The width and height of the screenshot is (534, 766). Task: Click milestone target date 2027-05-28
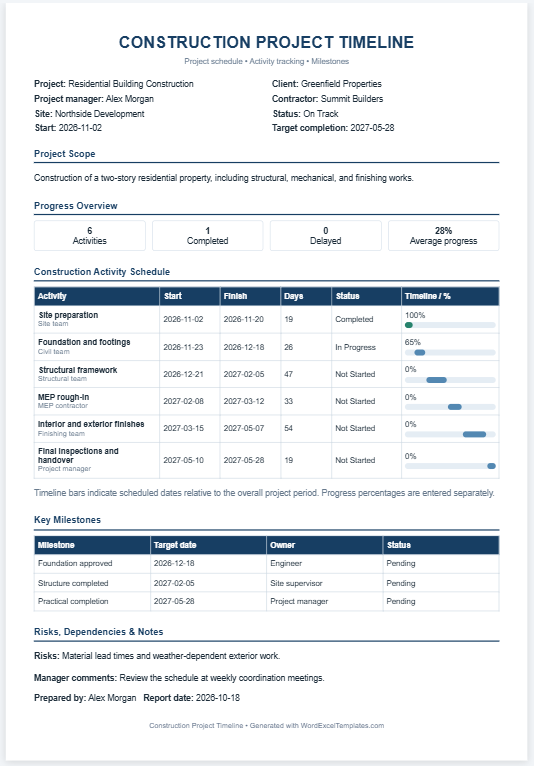tap(174, 601)
